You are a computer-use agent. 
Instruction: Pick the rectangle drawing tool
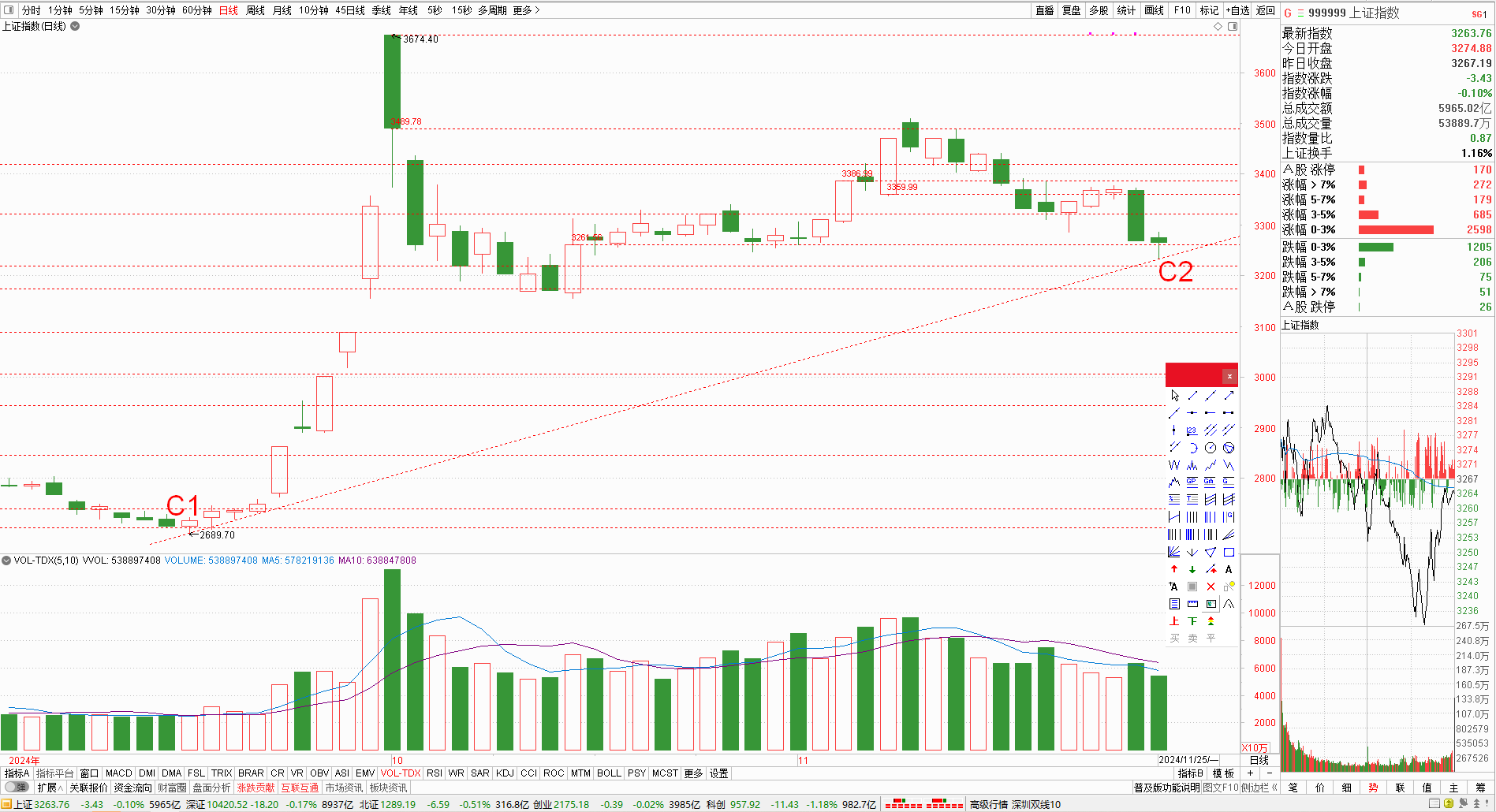coord(1229,552)
